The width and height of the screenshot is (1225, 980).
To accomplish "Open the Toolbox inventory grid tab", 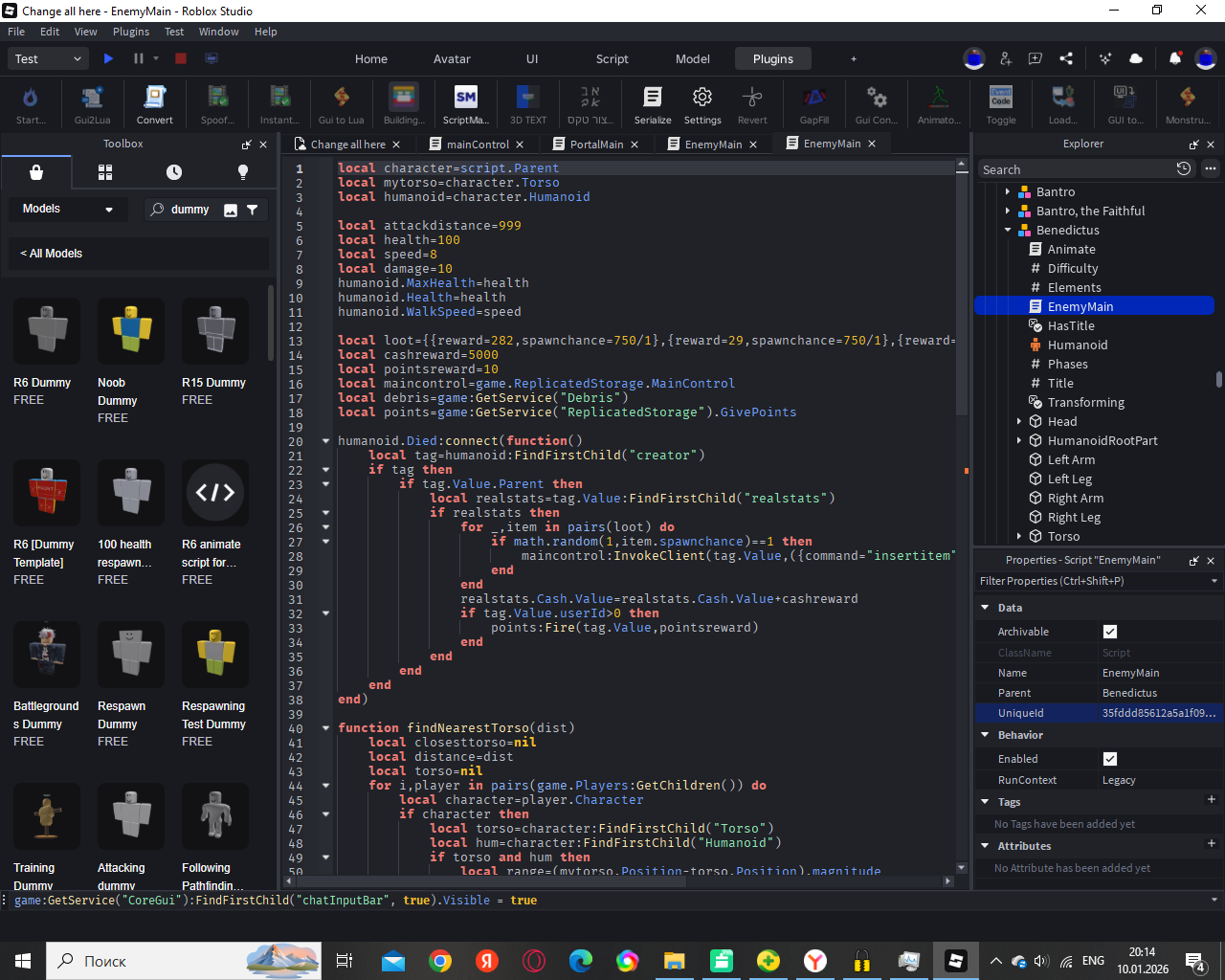I will pyautogui.click(x=105, y=172).
